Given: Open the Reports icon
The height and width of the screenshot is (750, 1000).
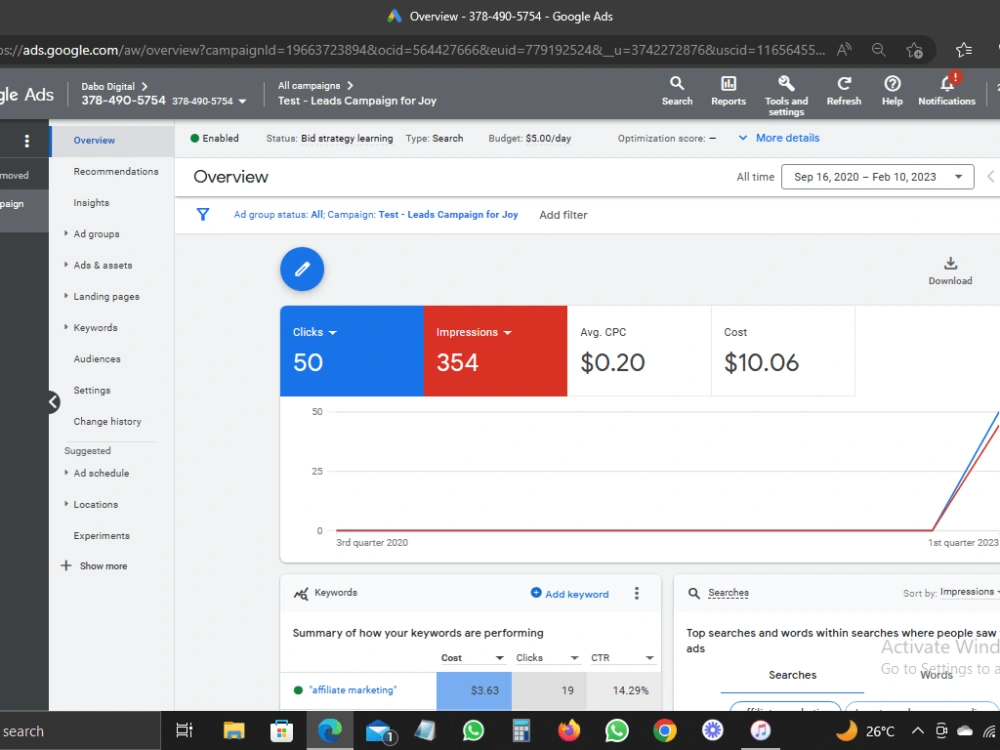Looking at the screenshot, I should [728, 91].
